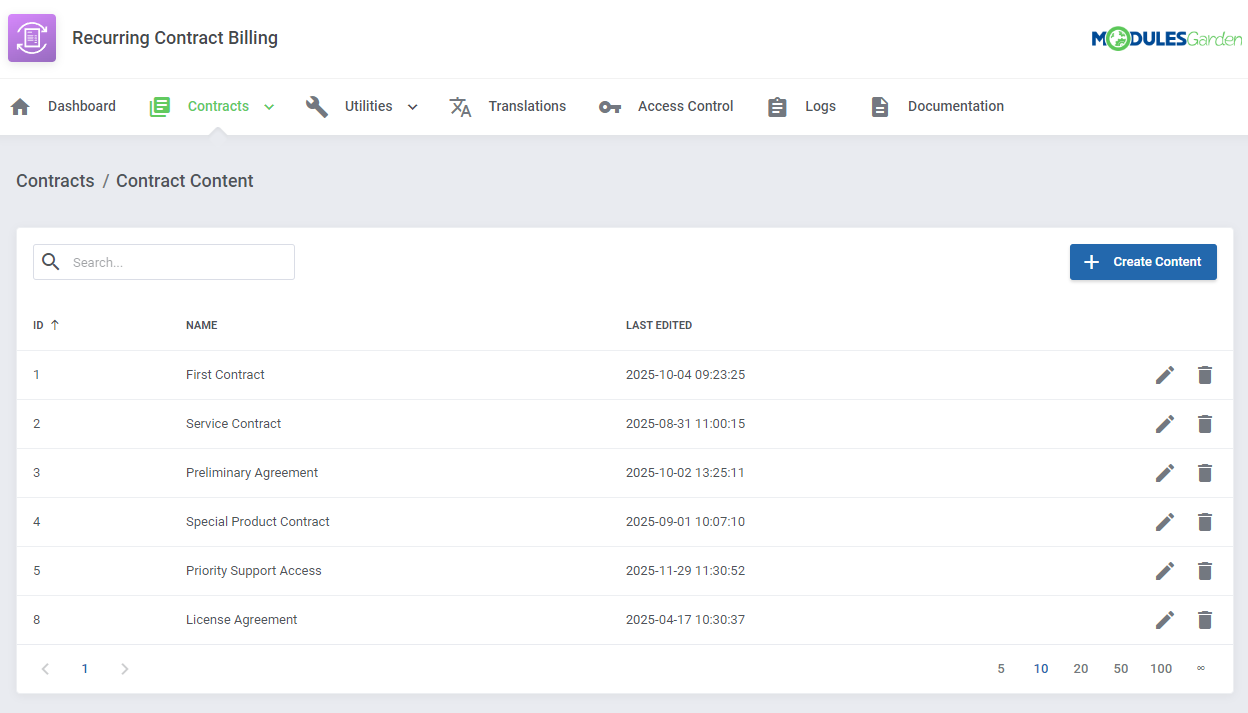
Task: Edit the First Contract using the pencil icon
Action: [1164, 374]
